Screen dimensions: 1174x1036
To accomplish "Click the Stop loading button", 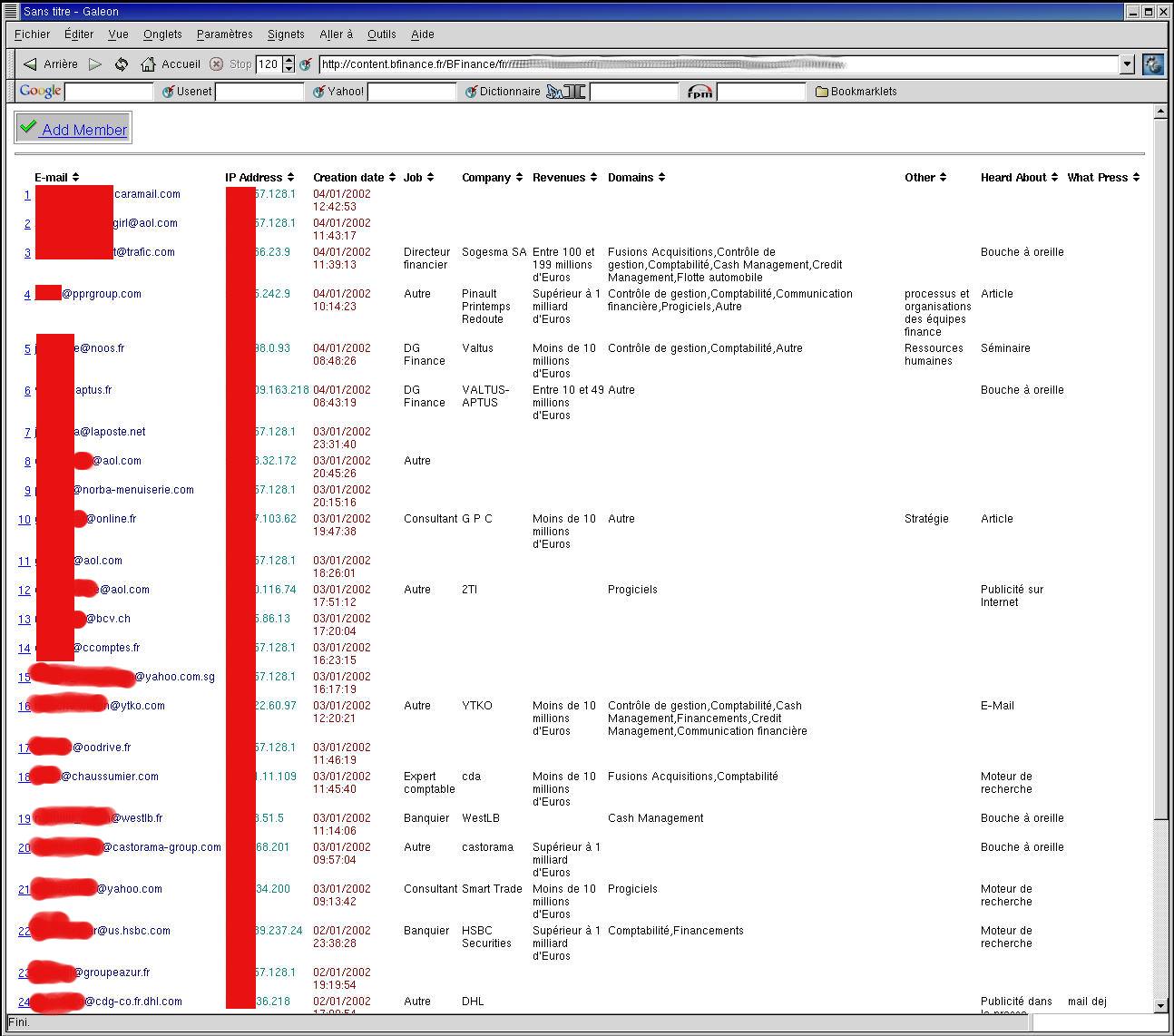I will tap(230, 64).
